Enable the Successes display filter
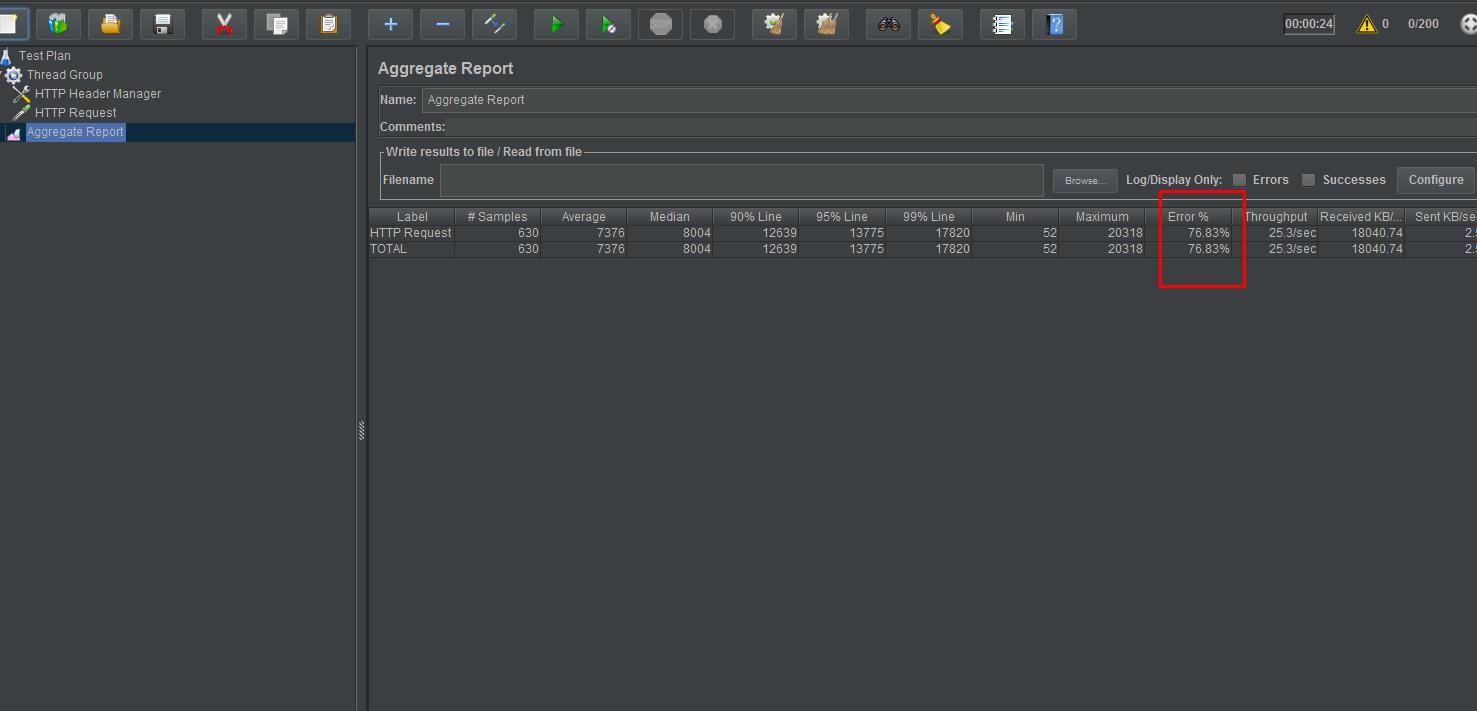 (1310, 180)
